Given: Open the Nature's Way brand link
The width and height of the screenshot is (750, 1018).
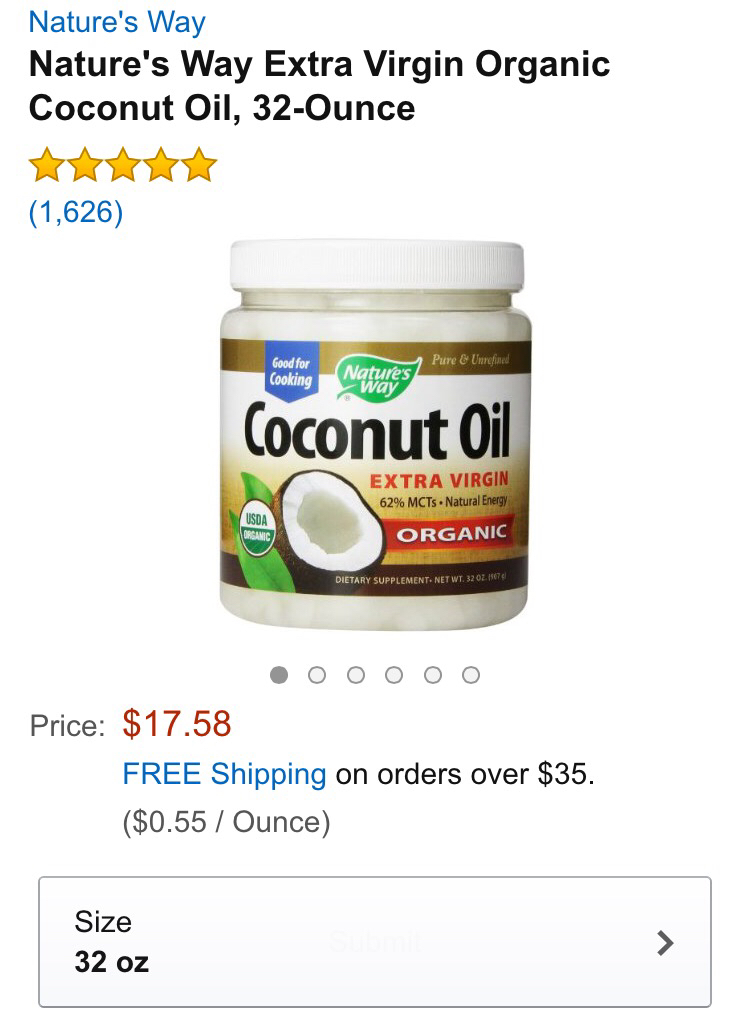Looking at the screenshot, I should point(117,22).
